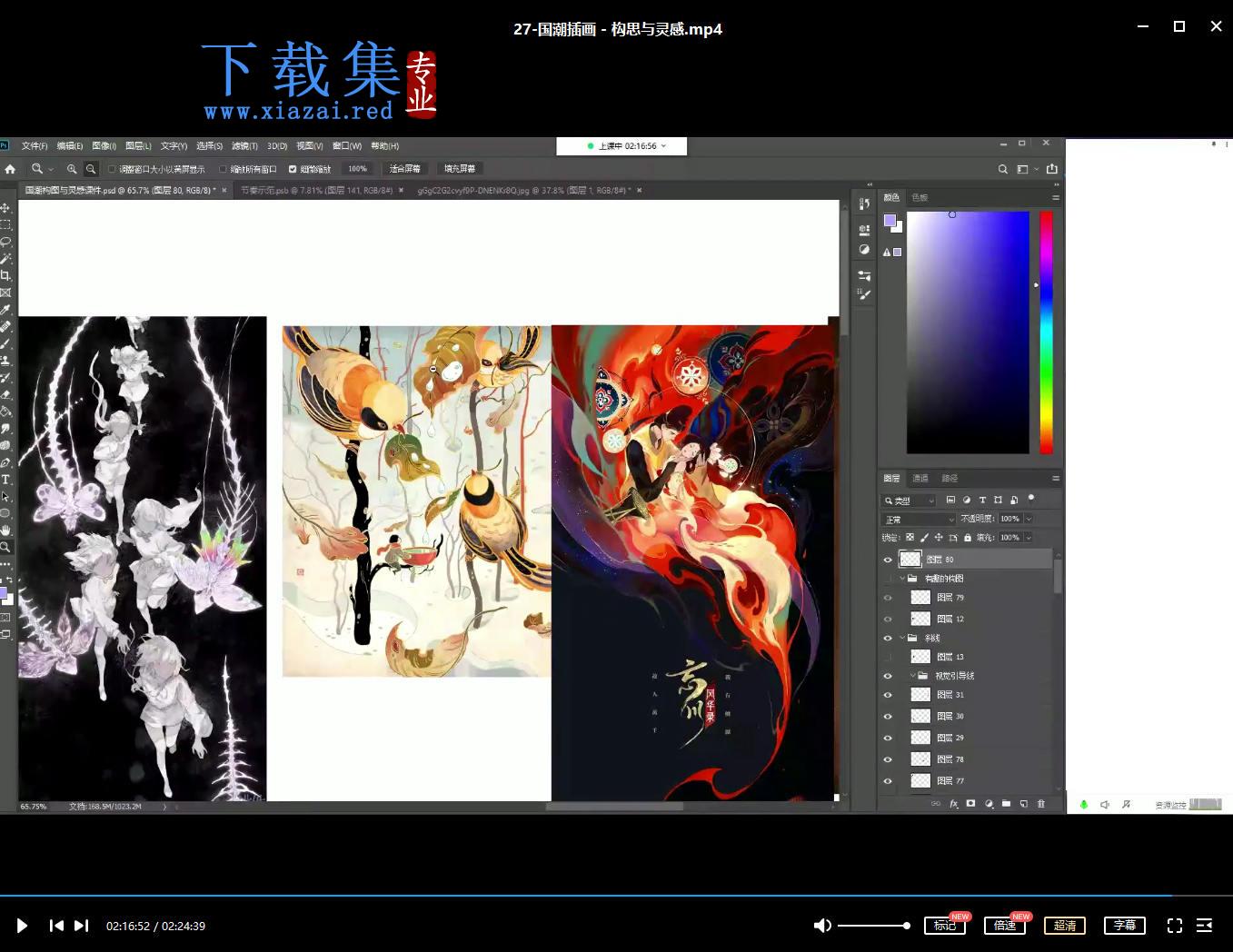Select the Clone Stamp tool
1233x952 pixels.
click(x=5, y=361)
